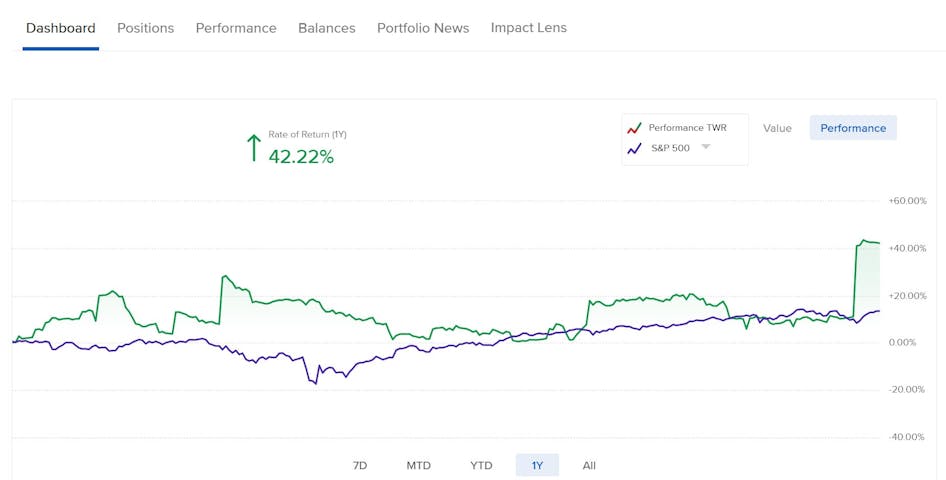Switch chart to Value view

pos(777,128)
